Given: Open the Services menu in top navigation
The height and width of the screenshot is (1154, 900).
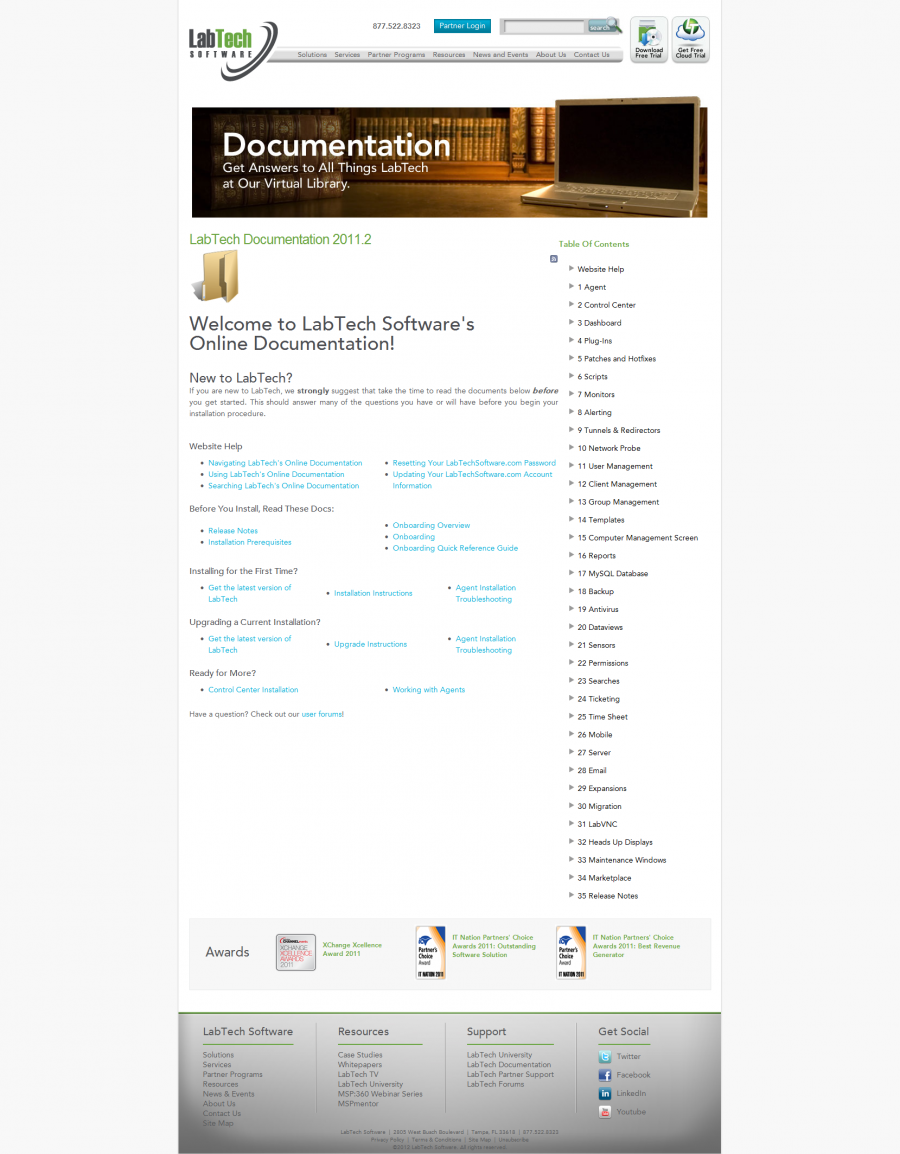Looking at the screenshot, I should (347, 54).
